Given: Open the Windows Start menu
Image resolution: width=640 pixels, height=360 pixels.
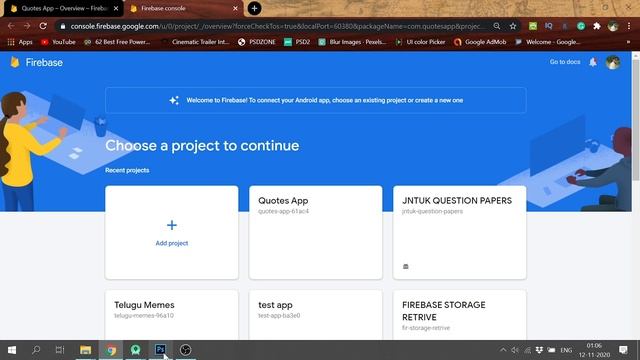Looking at the screenshot, I should 12,350.
